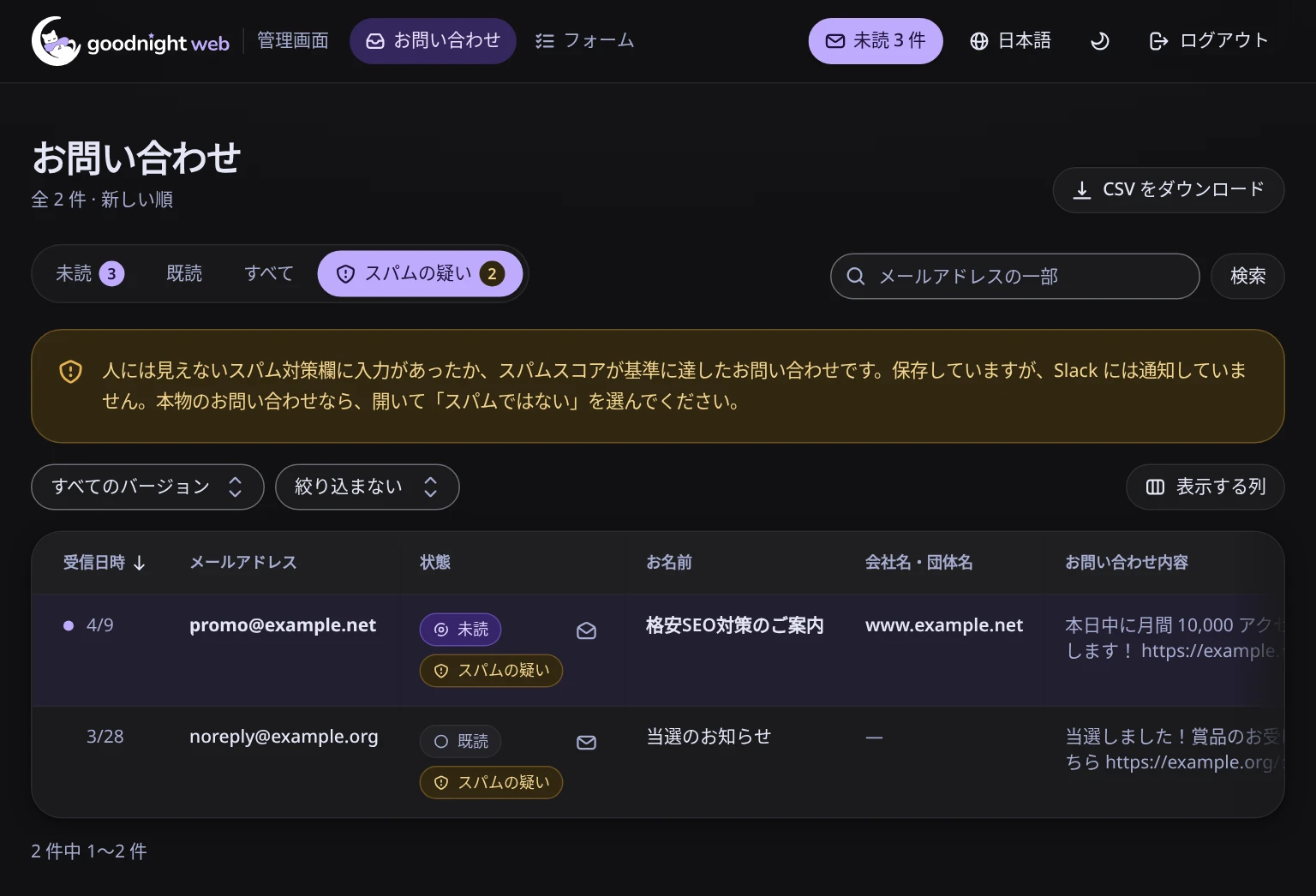Click the checklist icon beside フォーム
The width and height of the screenshot is (1316, 896).
point(545,41)
